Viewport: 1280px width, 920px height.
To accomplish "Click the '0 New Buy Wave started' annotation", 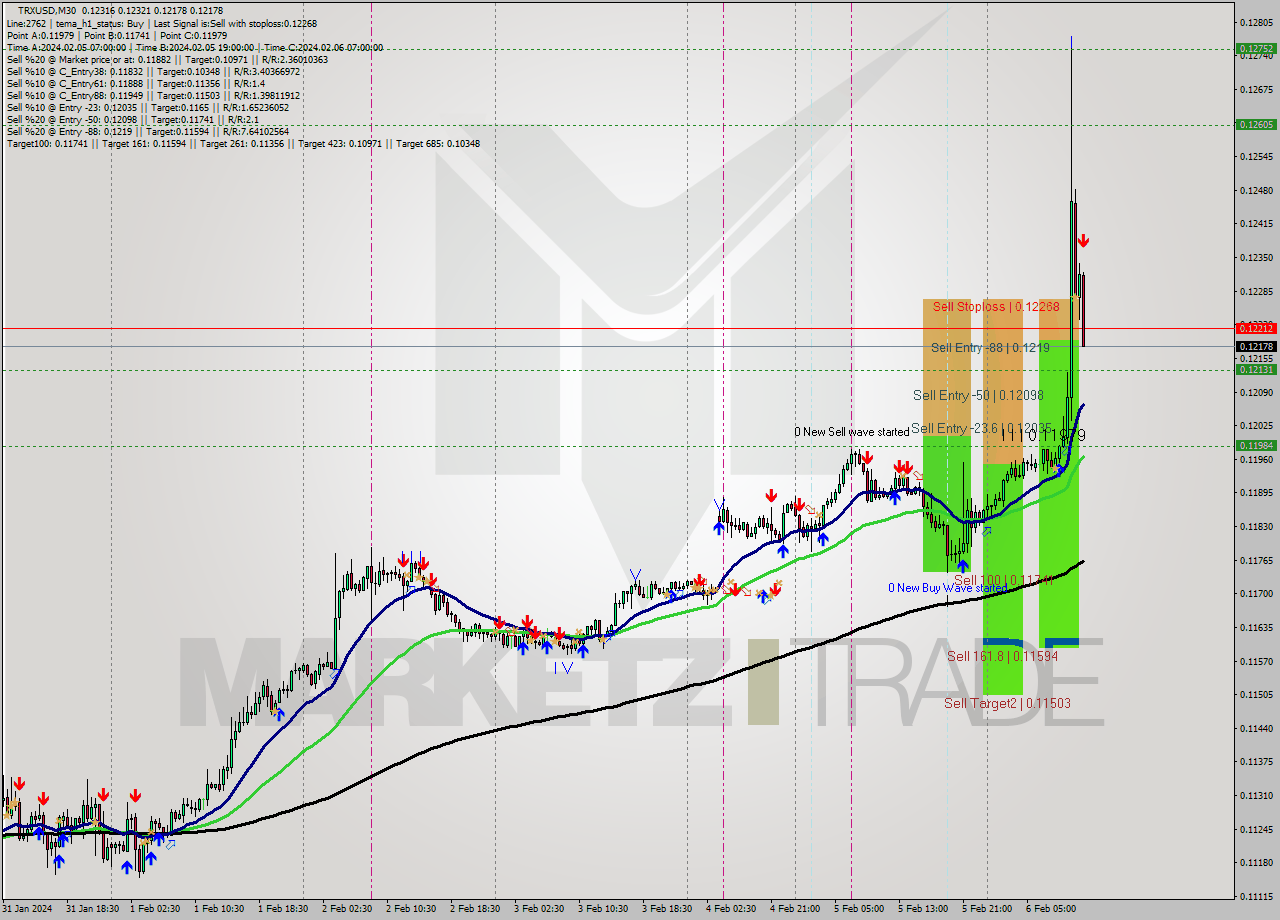I will (947, 588).
